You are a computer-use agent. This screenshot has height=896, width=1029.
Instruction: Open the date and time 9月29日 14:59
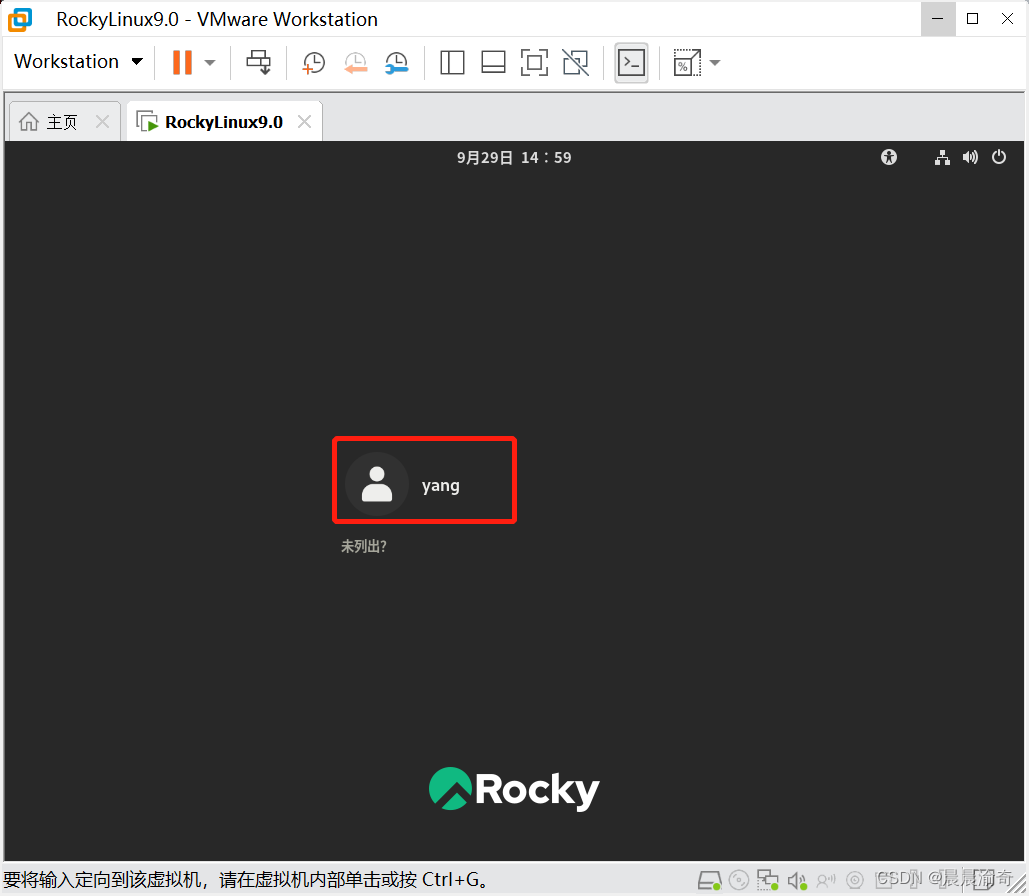[x=514, y=158]
